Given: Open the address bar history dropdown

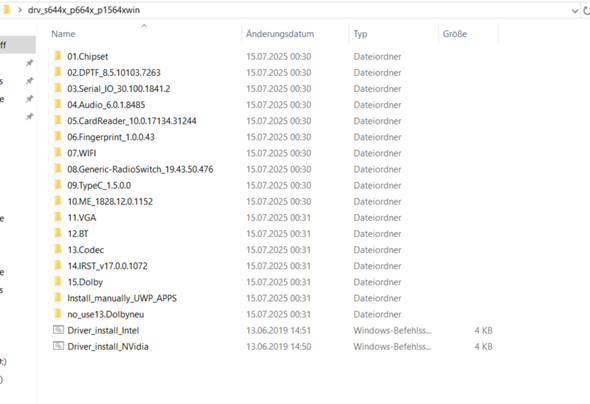Looking at the screenshot, I should [x=575, y=11].
